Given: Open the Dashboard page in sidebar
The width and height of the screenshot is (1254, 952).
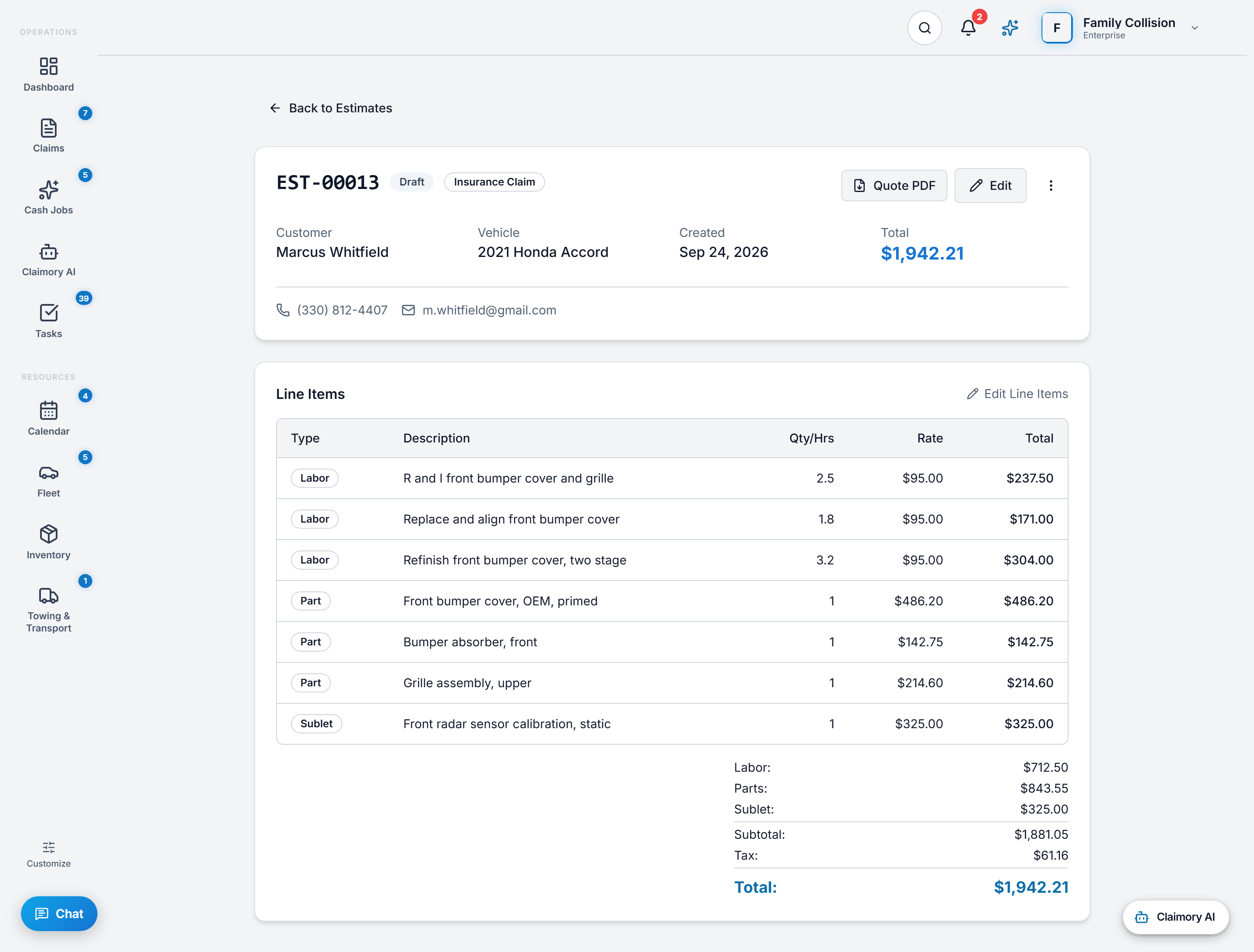Looking at the screenshot, I should (x=48, y=74).
